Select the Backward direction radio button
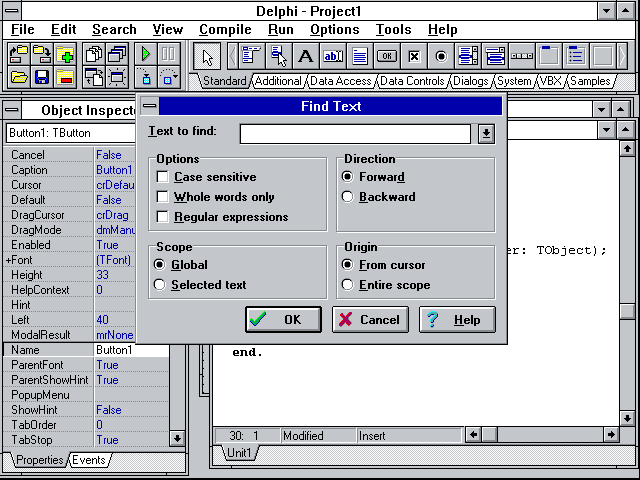The width and height of the screenshot is (640, 480). (348, 197)
